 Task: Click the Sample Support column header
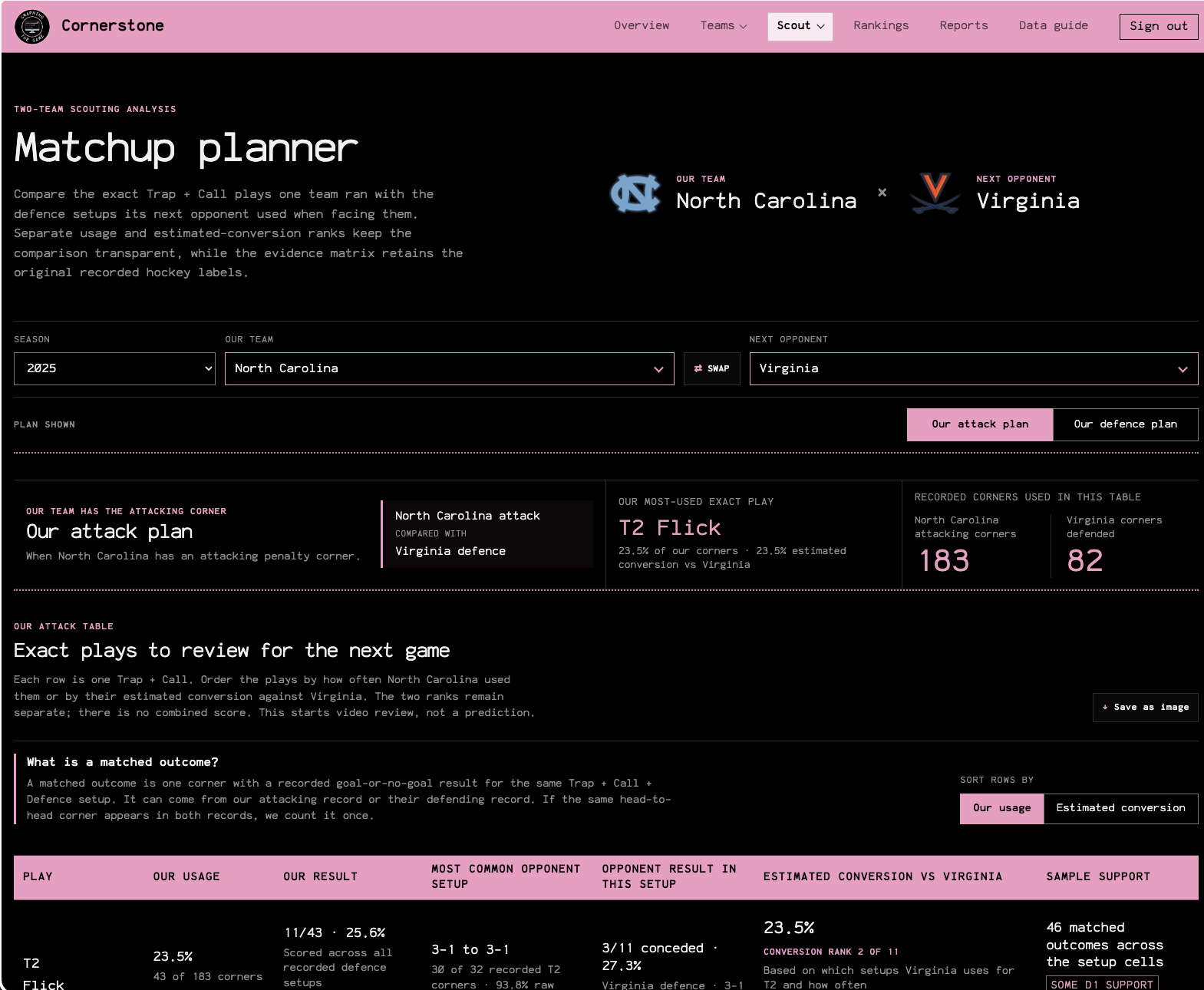click(x=1098, y=877)
